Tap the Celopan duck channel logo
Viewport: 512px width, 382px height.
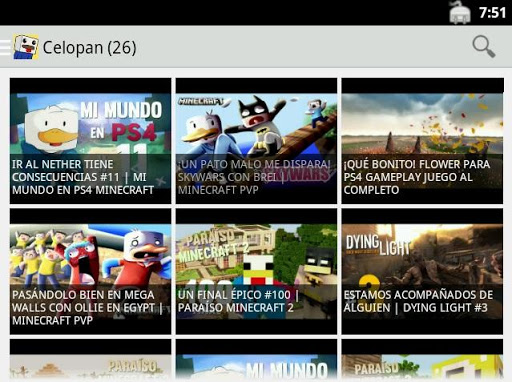(x=26, y=47)
